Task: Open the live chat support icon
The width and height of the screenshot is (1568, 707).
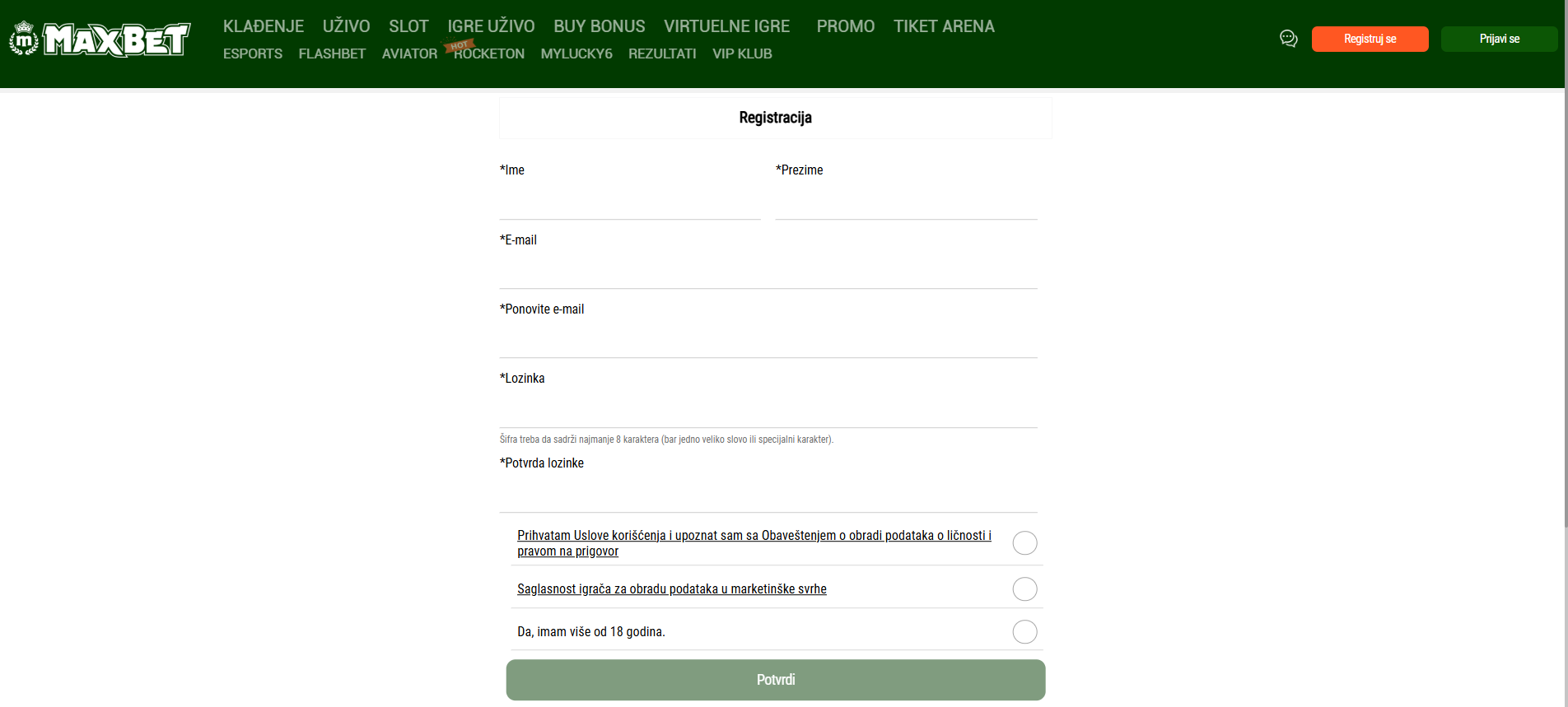Action: tap(1289, 39)
